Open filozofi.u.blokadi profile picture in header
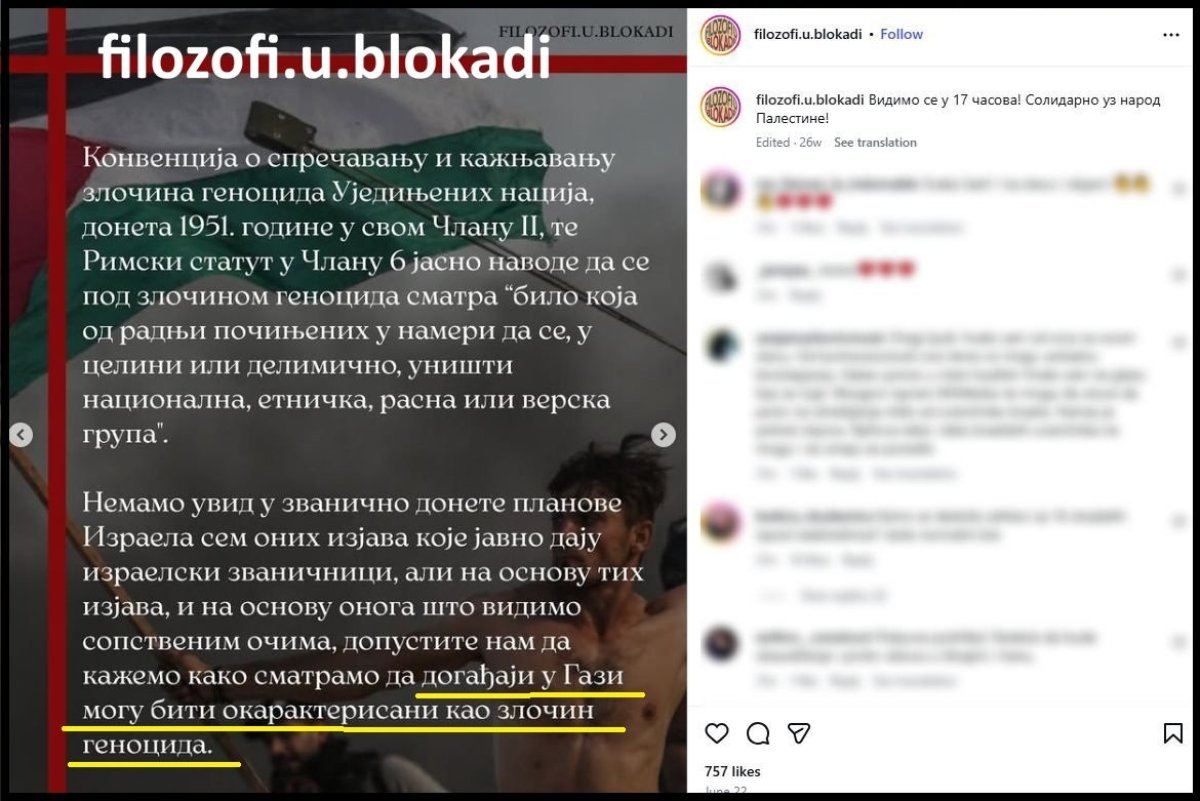The width and height of the screenshot is (1200, 801). (x=720, y=35)
